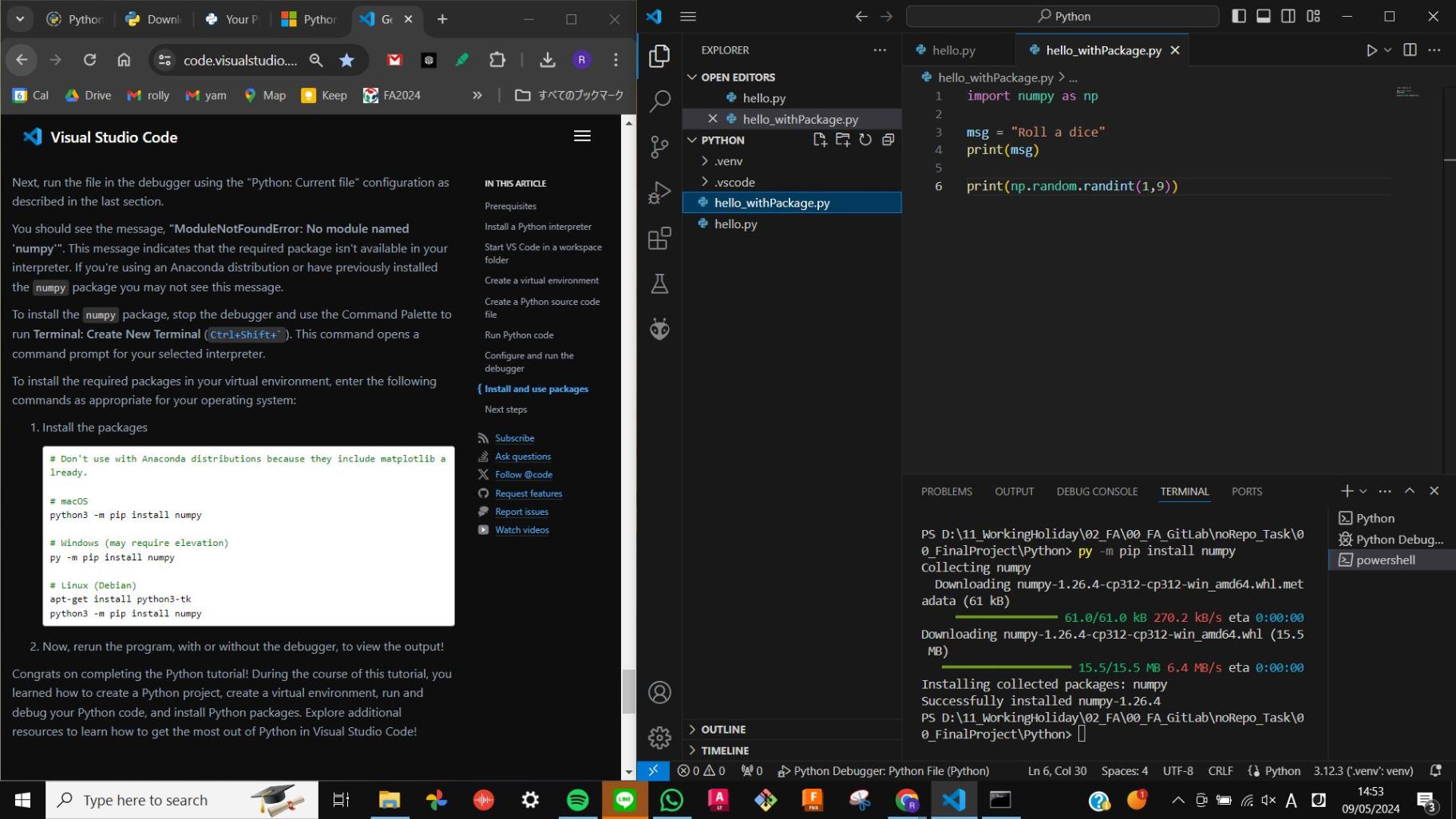
Task: Click the Windows taskbar search box
Action: coord(182,800)
